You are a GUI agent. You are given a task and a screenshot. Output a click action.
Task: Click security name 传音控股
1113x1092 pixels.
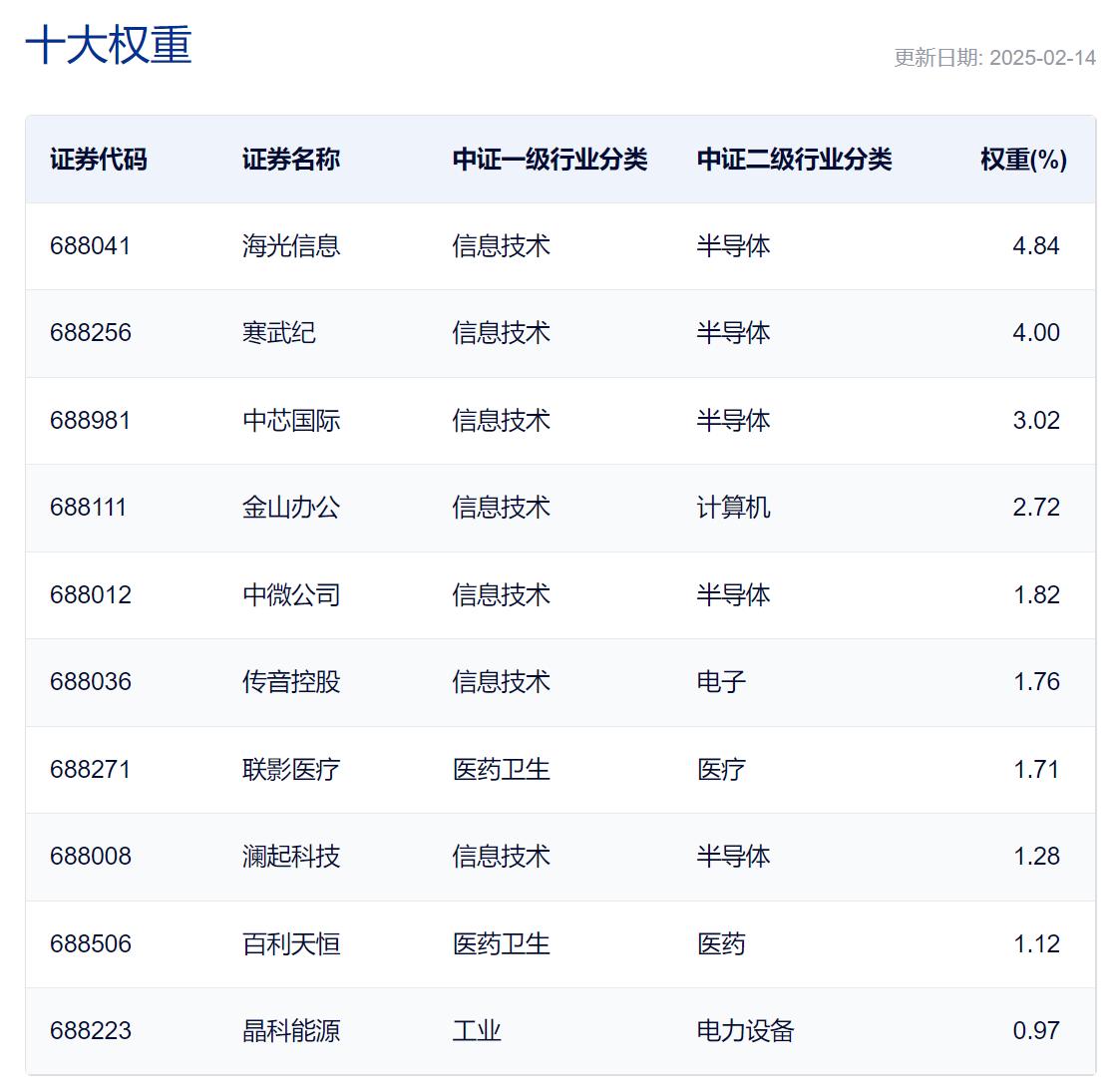[291, 681]
